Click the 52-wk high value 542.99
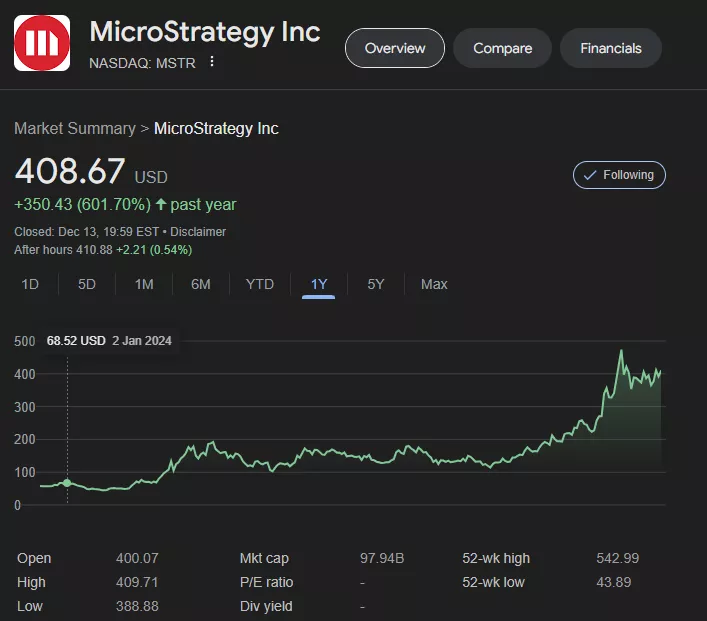 click(x=618, y=558)
